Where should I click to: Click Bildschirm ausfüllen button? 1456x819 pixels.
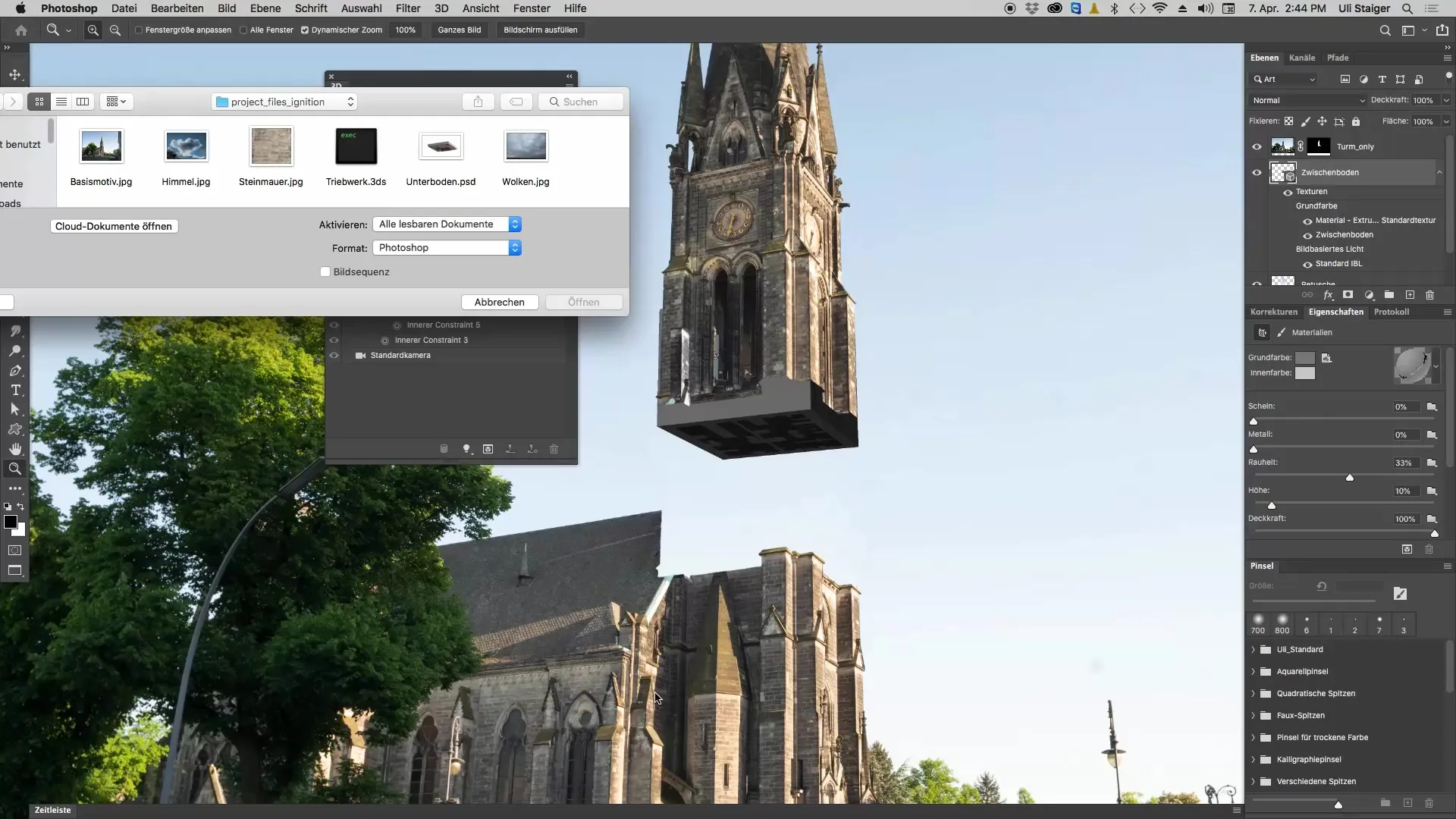(x=541, y=30)
